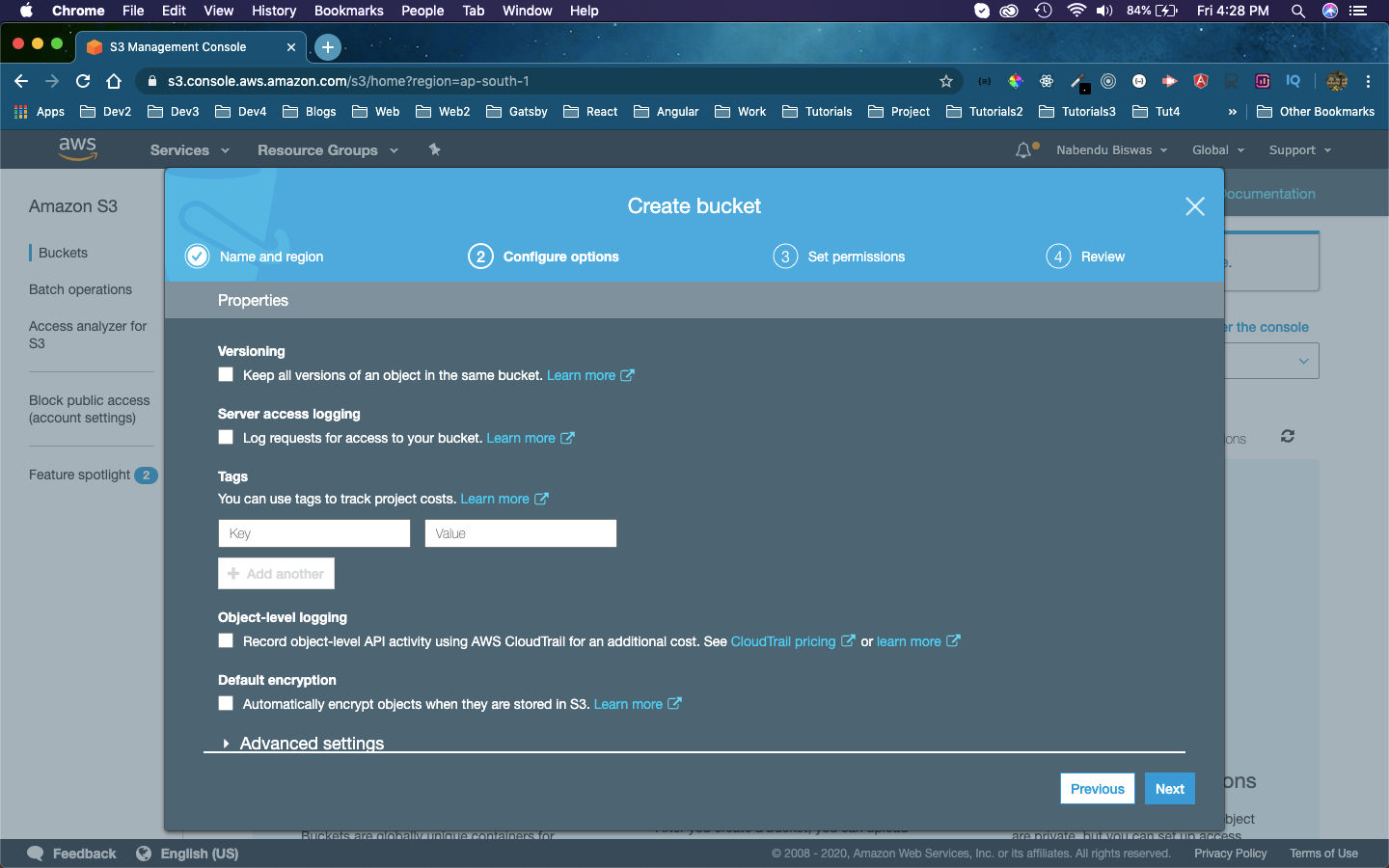The height and width of the screenshot is (868, 1389).
Task: Go back in browser history
Action: click(21, 81)
